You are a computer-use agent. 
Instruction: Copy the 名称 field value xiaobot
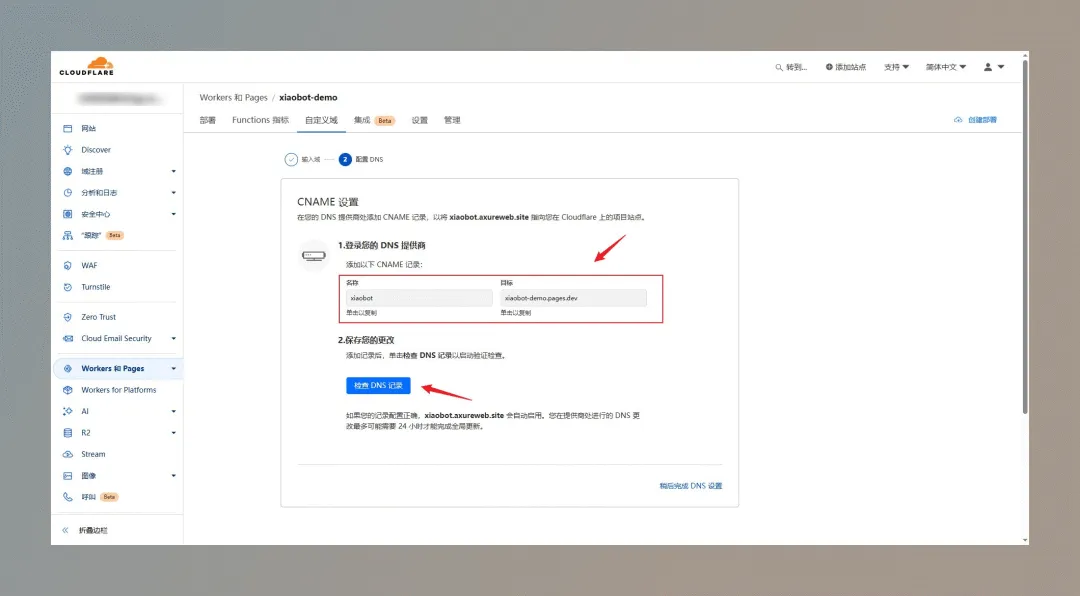(x=419, y=298)
